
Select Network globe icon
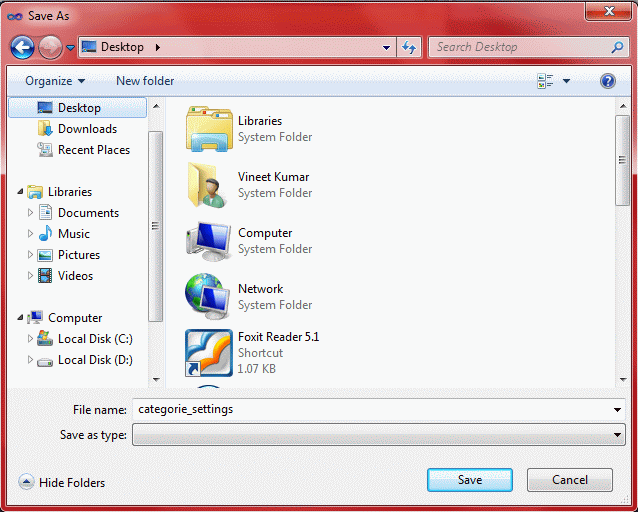point(208,297)
